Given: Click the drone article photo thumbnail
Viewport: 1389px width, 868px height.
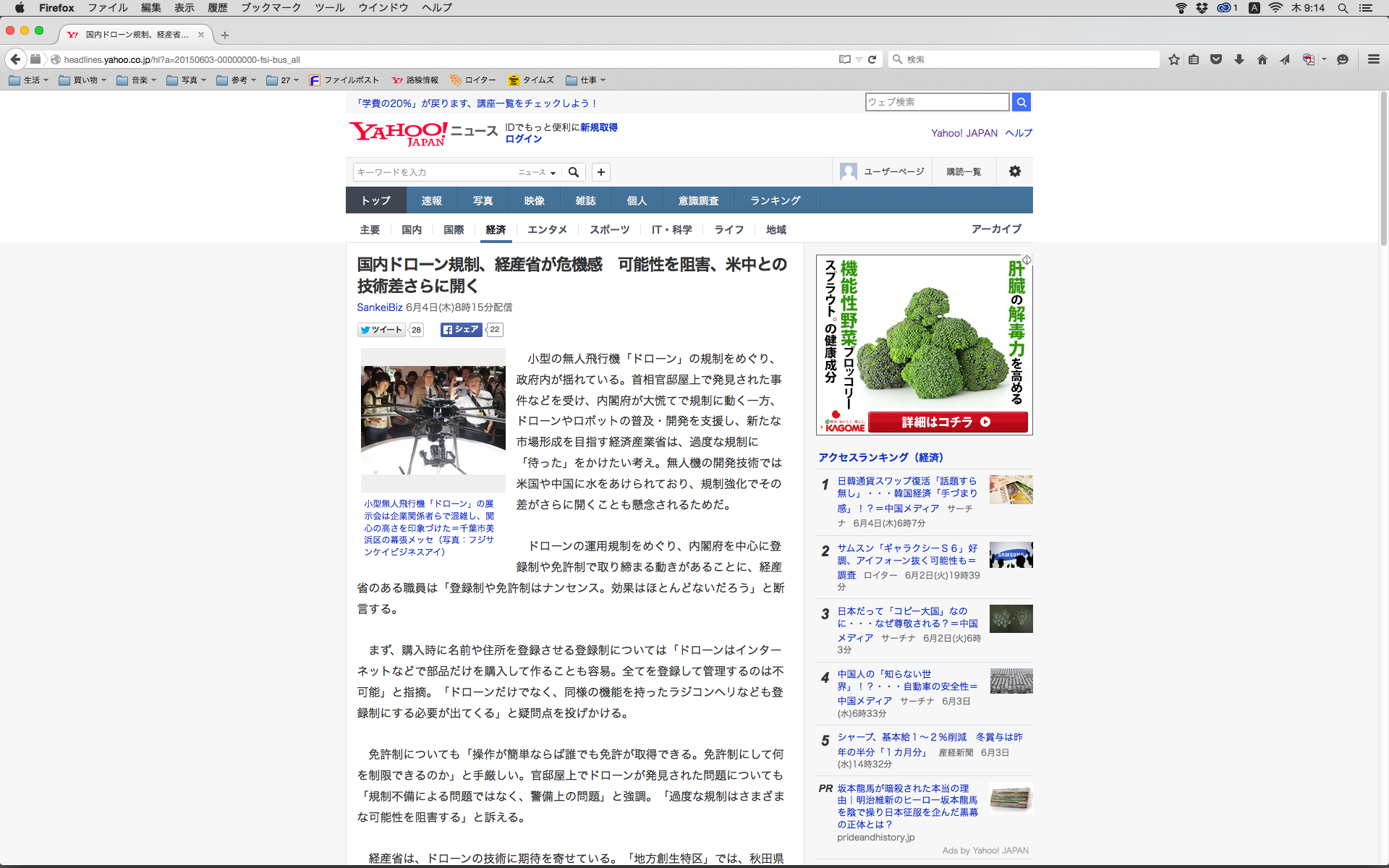Looking at the screenshot, I should click(433, 420).
